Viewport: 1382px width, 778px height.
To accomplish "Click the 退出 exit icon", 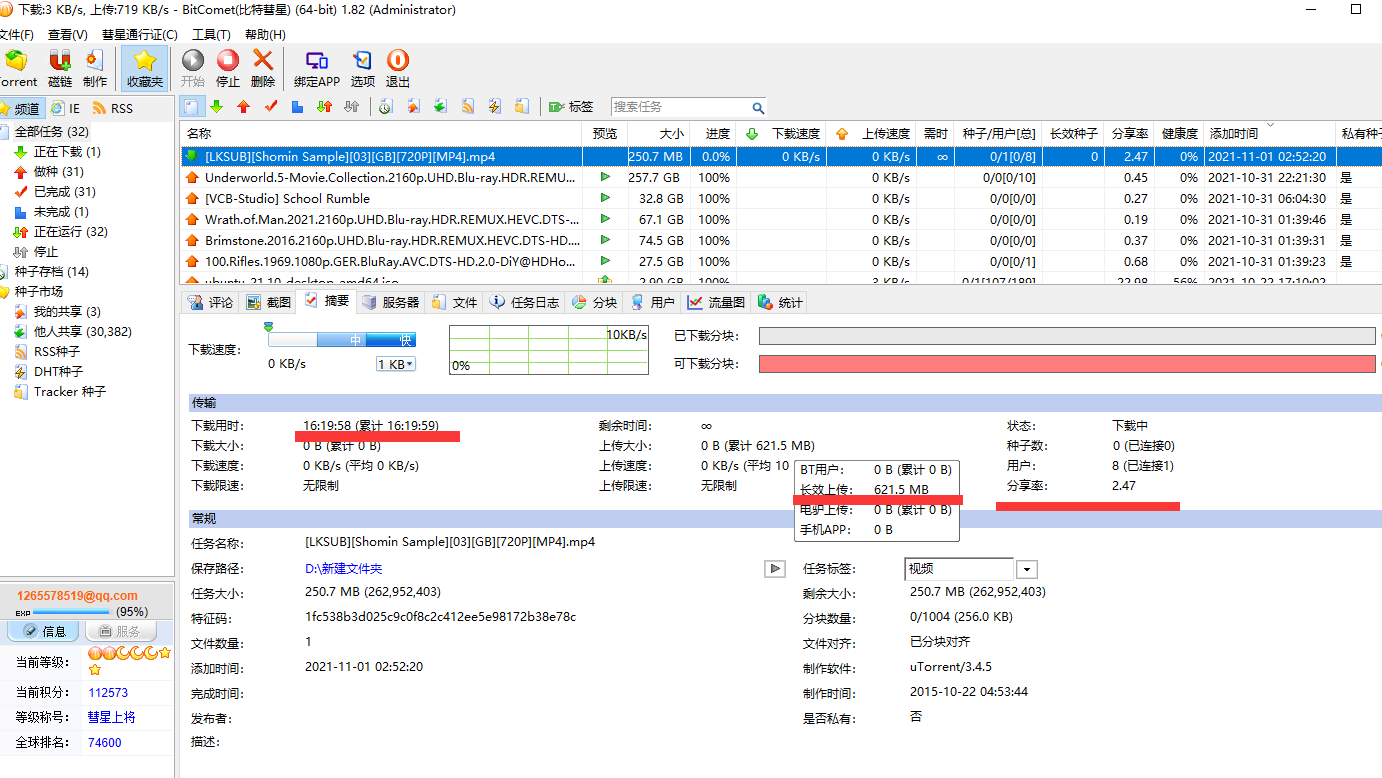I will pyautogui.click(x=398, y=68).
